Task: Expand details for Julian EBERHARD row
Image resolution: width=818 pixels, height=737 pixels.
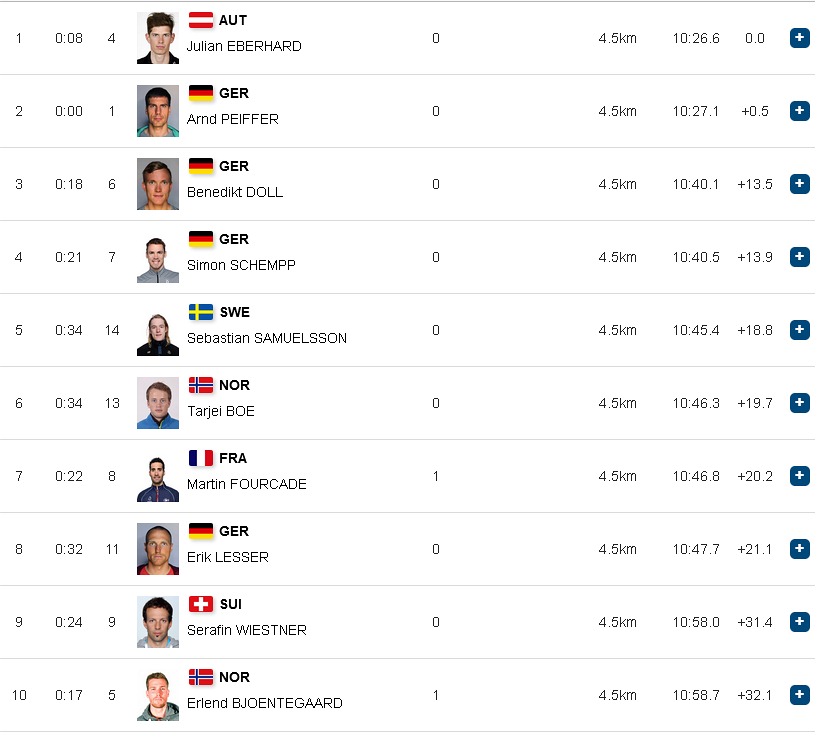Action: [x=799, y=38]
